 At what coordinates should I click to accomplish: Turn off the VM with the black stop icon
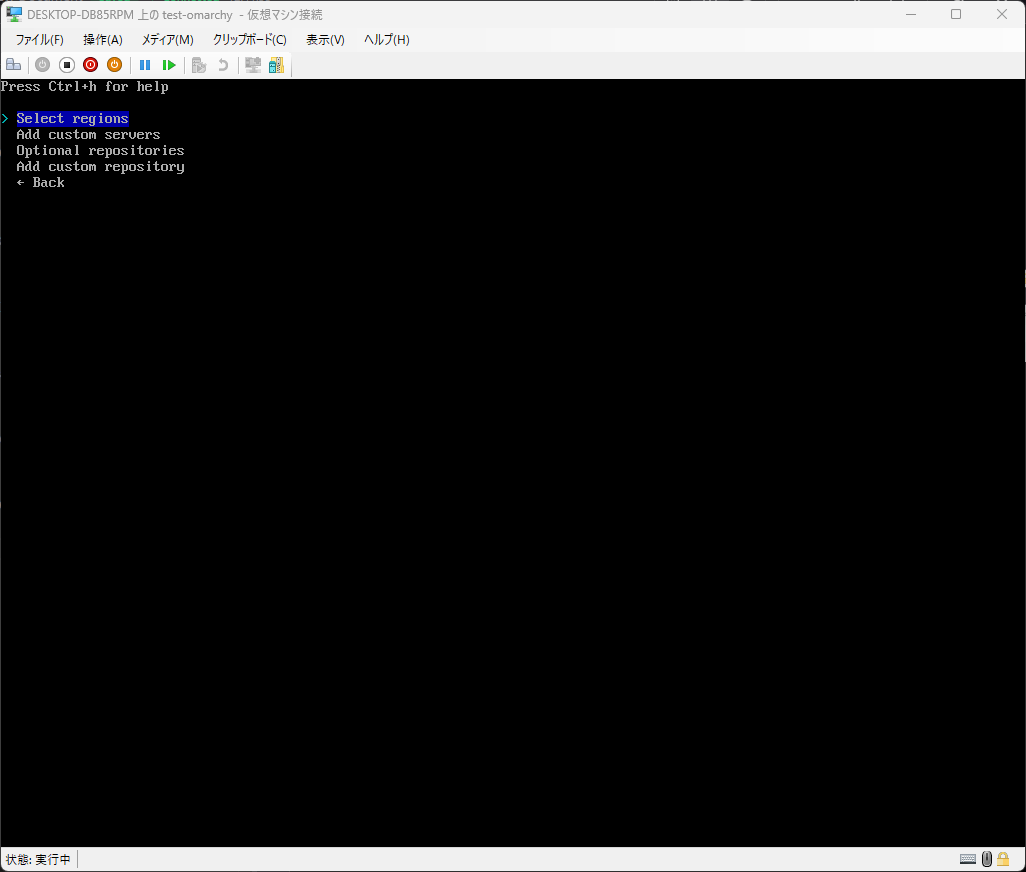click(x=67, y=65)
